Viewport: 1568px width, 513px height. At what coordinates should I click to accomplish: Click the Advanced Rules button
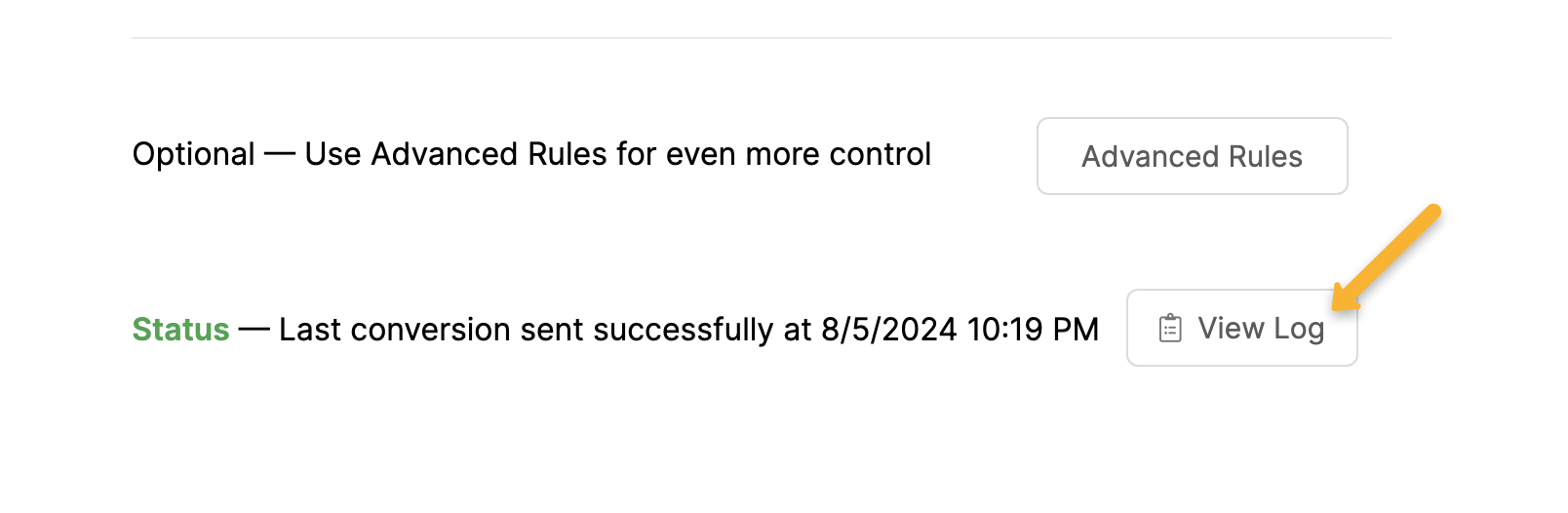click(x=1192, y=156)
